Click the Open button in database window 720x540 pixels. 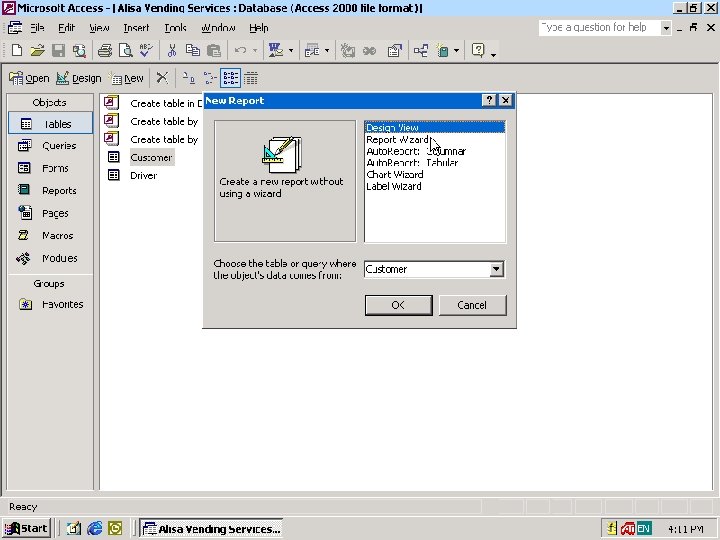click(29, 79)
